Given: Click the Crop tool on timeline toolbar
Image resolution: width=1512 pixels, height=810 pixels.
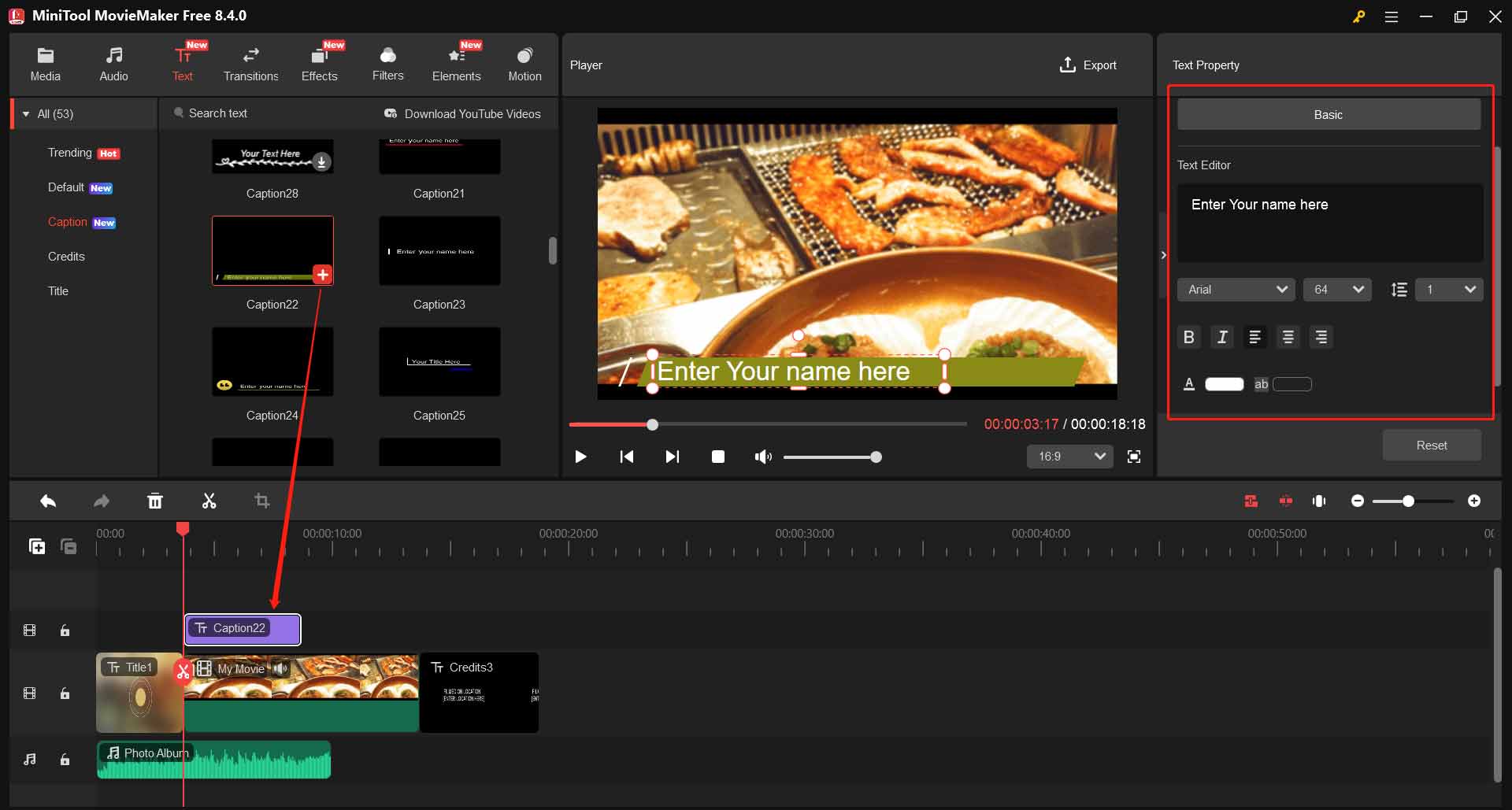Looking at the screenshot, I should (x=261, y=501).
